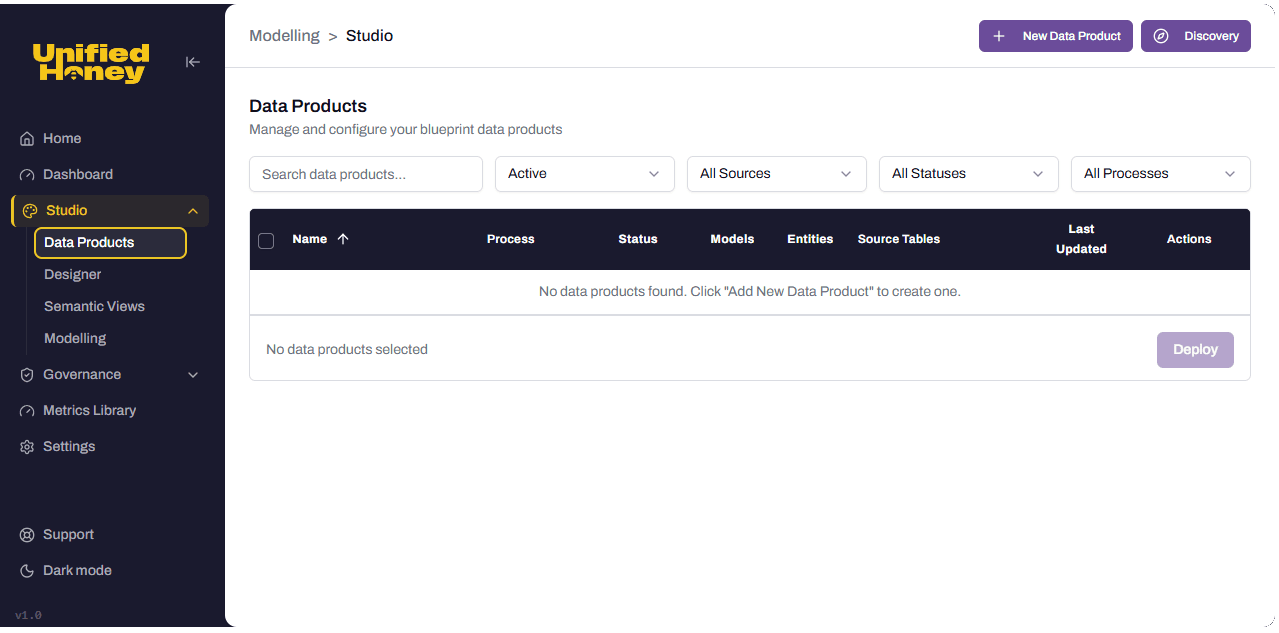Click Studio in the breadcrumb
The width and height of the screenshot is (1279, 633).
tap(369, 36)
